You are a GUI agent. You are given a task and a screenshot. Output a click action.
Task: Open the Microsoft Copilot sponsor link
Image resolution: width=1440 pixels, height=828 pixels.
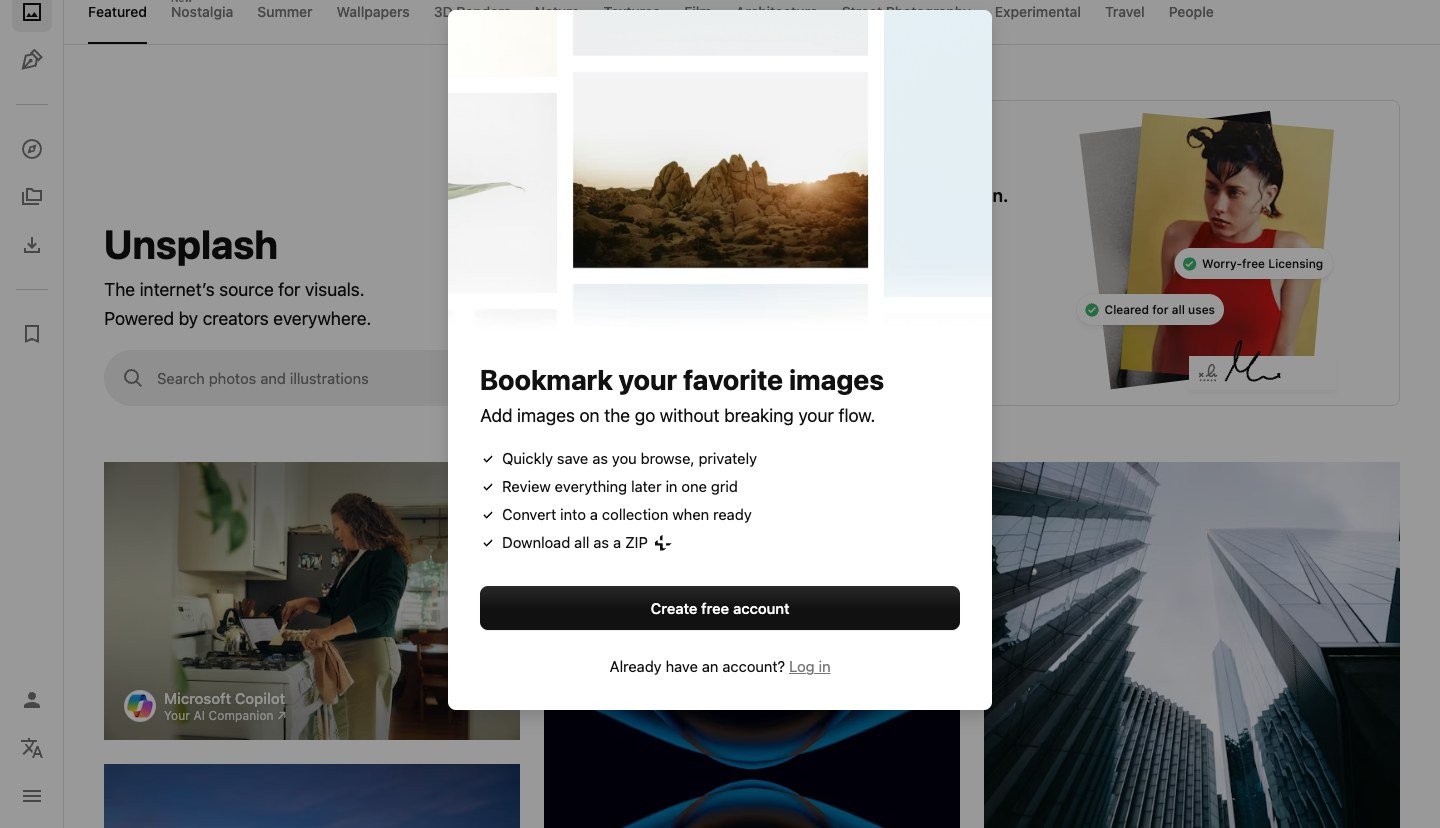click(224, 699)
